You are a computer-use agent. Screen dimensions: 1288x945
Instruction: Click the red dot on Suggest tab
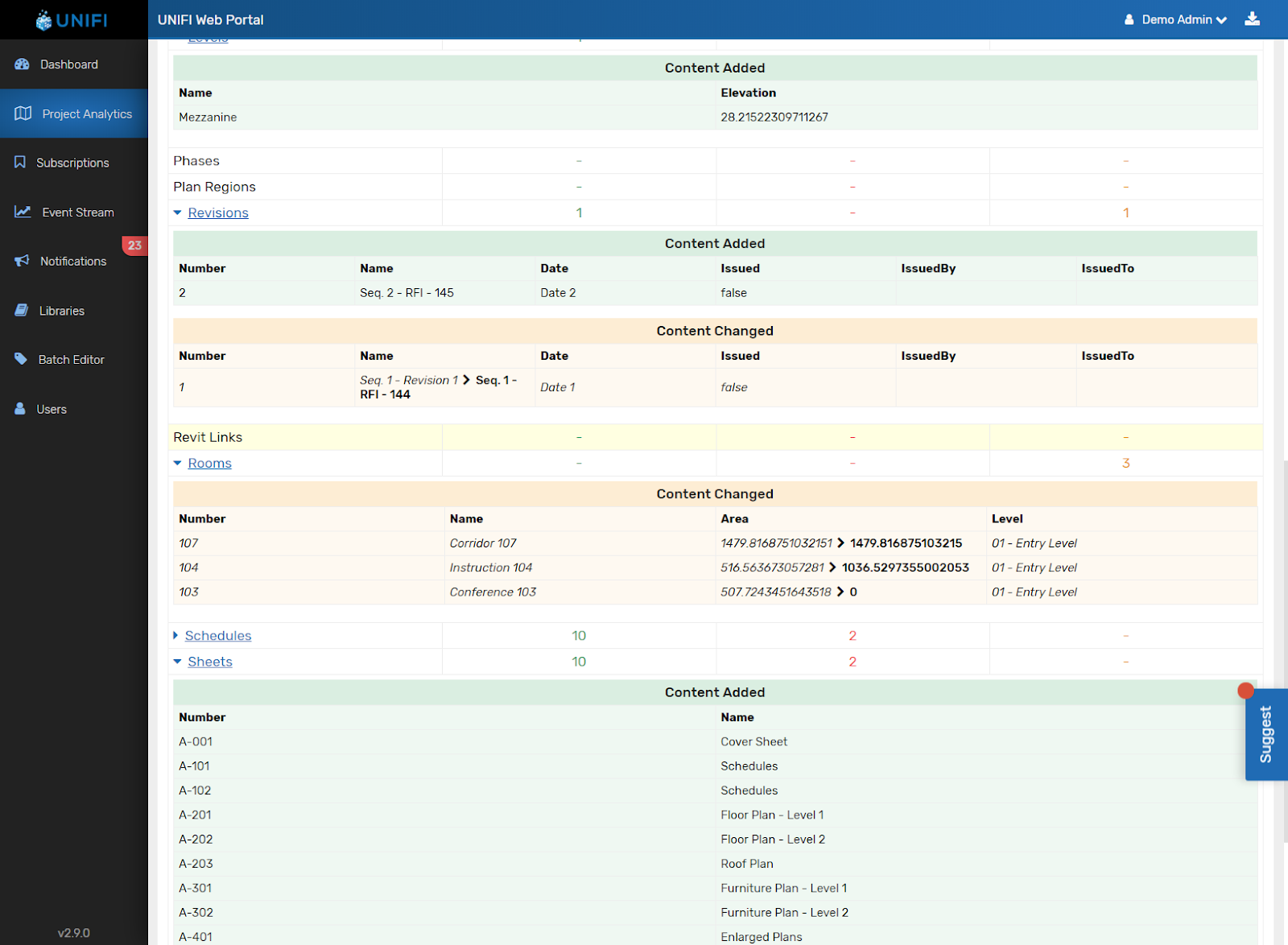pos(1245,691)
